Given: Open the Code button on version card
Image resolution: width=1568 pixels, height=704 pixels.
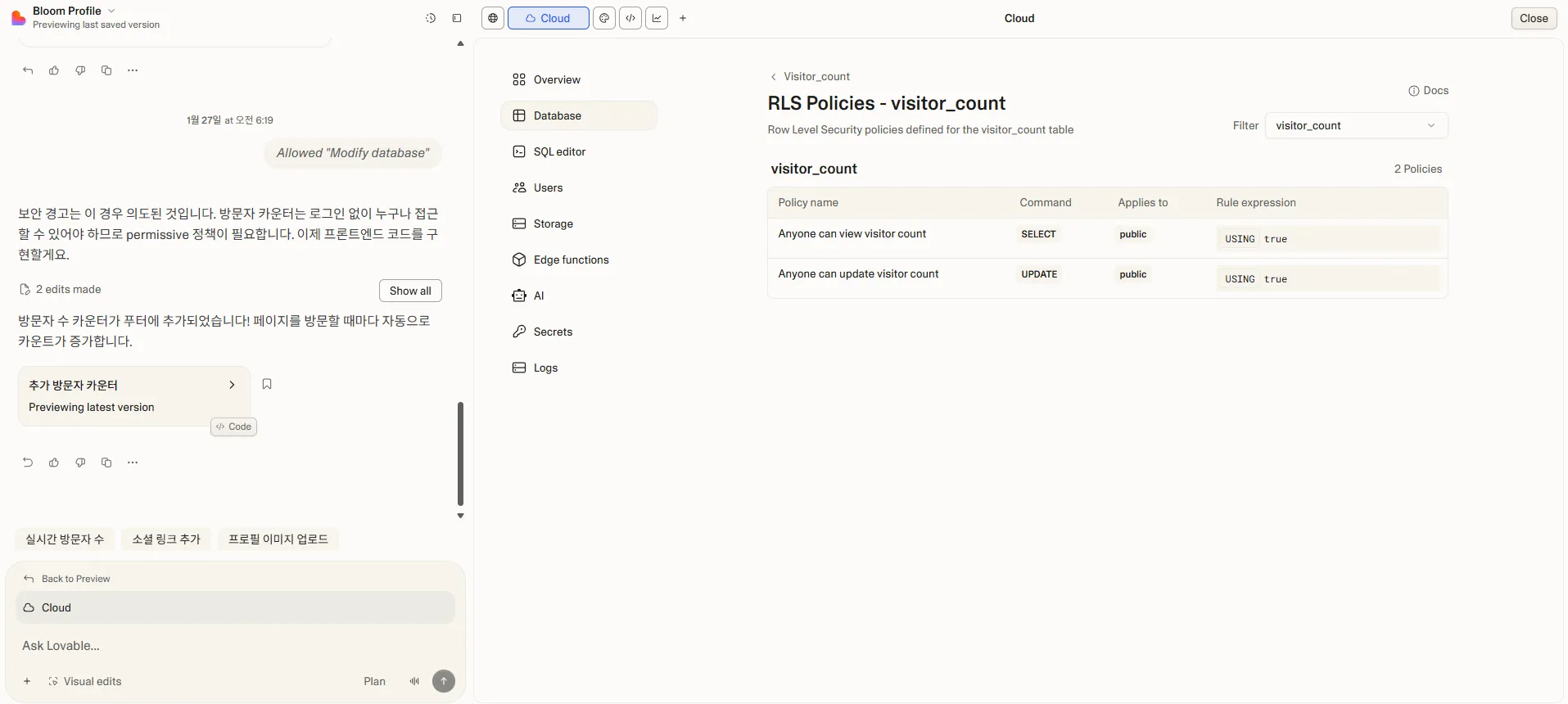Looking at the screenshot, I should pos(233,426).
